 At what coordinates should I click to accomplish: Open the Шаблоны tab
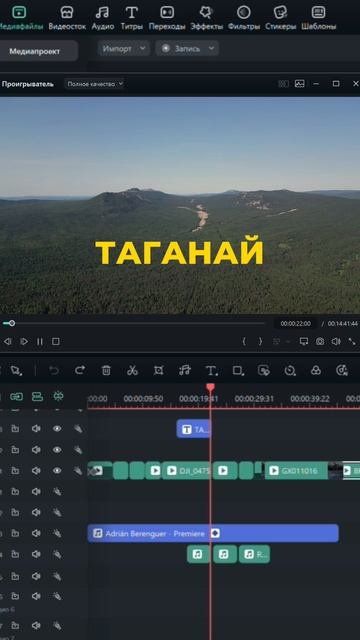point(318,18)
